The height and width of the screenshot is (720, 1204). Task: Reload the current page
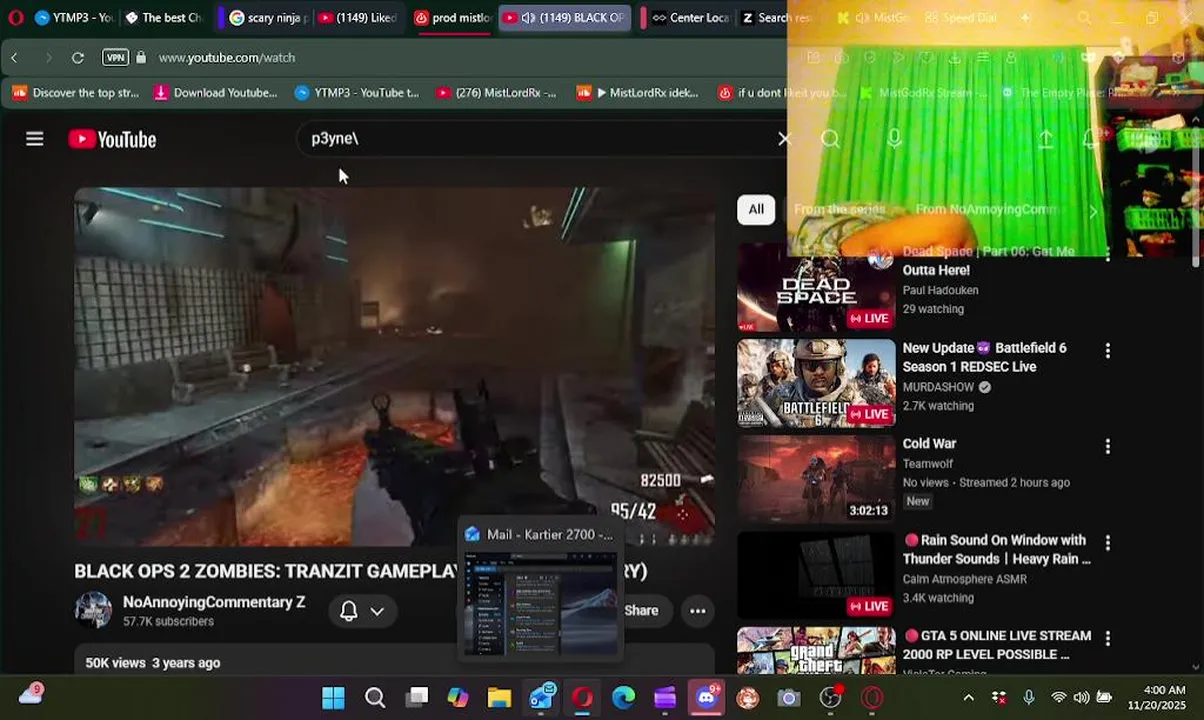tap(78, 58)
